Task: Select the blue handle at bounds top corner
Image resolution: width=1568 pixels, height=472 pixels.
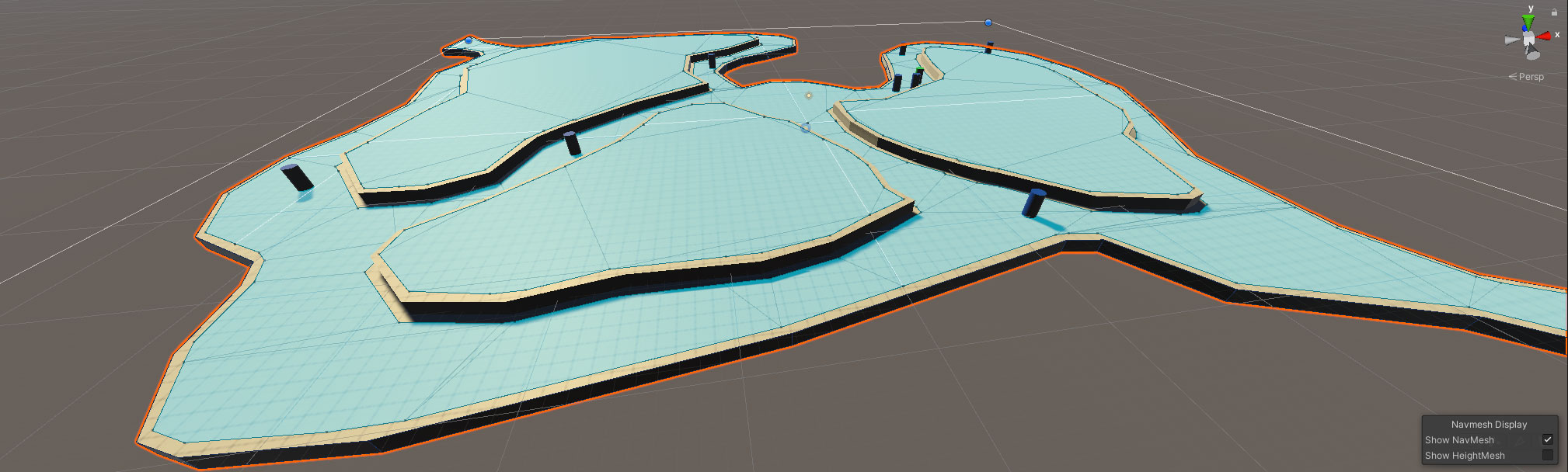Action: [x=988, y=23]
